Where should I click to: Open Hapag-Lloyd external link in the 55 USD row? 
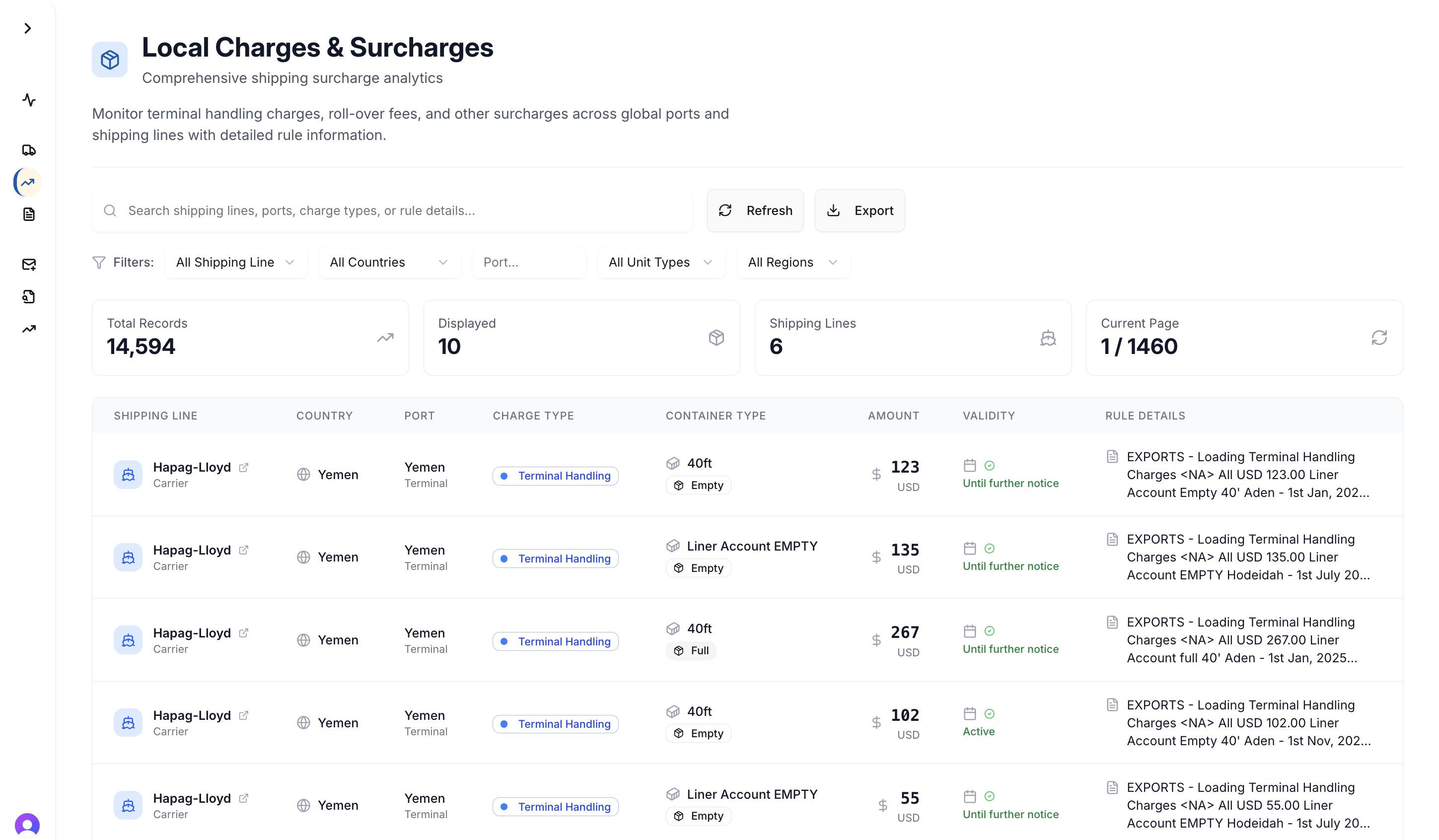click(244, 798)
